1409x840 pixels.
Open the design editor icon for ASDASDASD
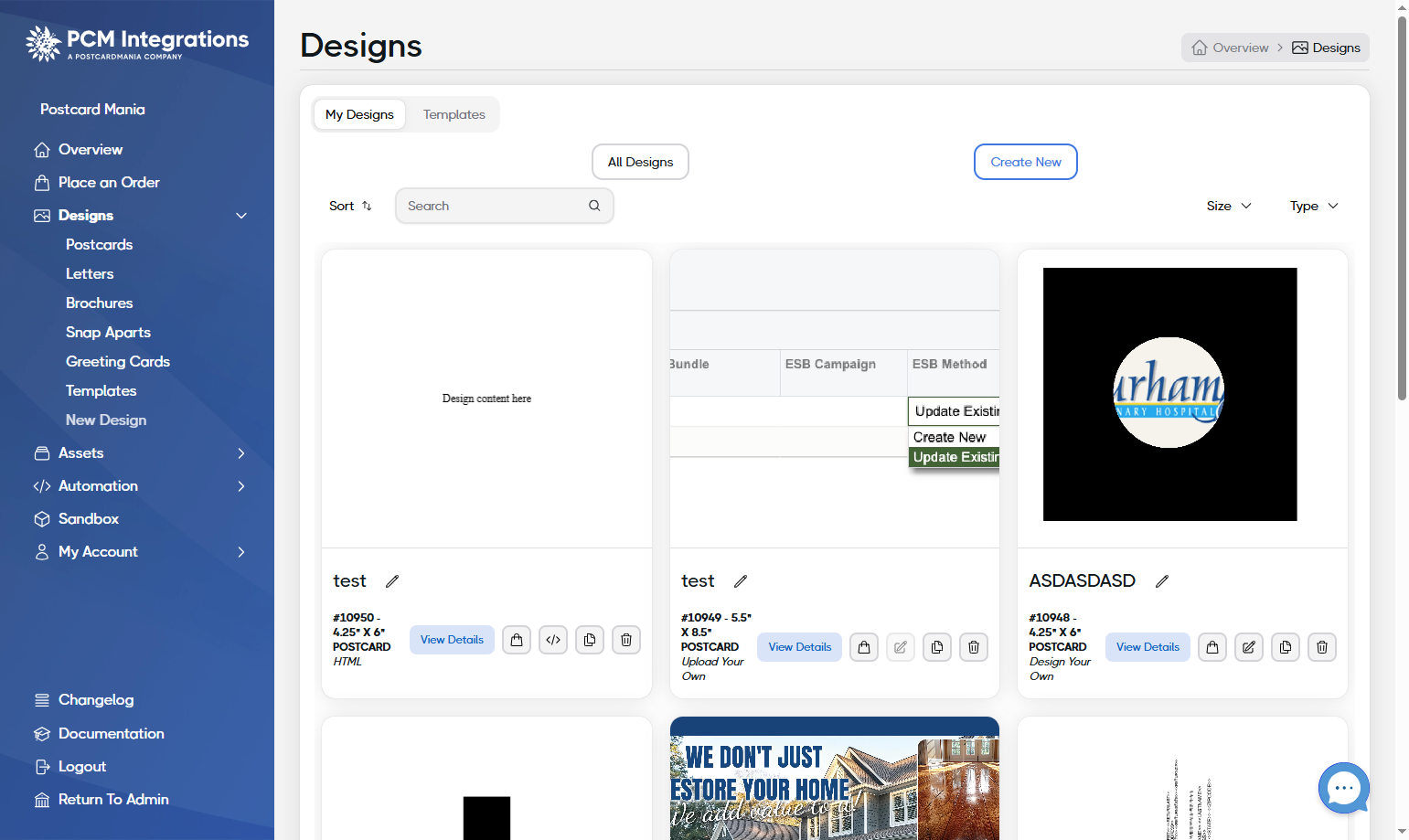[x=1249, y=647]
